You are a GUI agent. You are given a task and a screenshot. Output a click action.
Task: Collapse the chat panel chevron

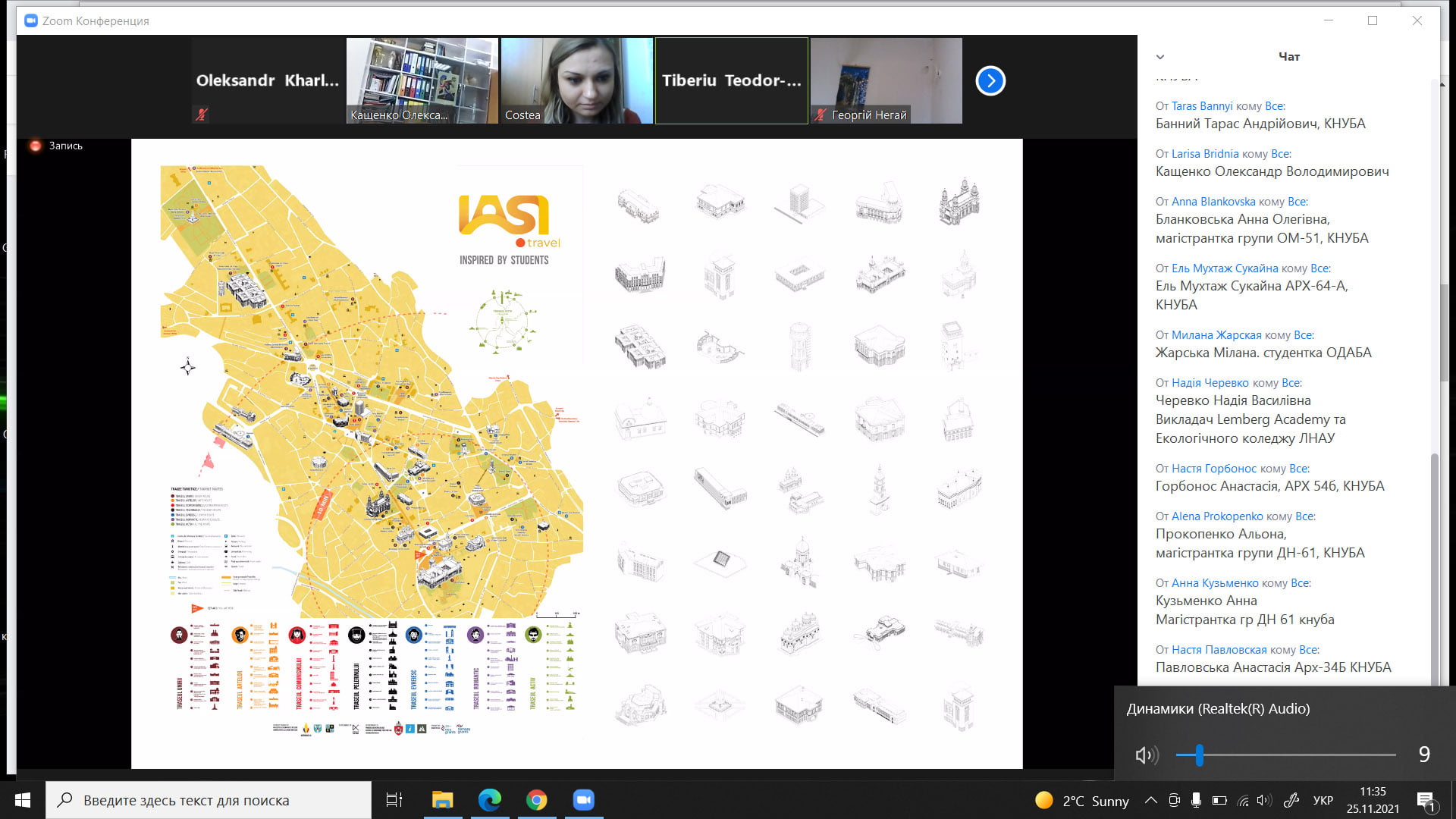[1159, 57]
